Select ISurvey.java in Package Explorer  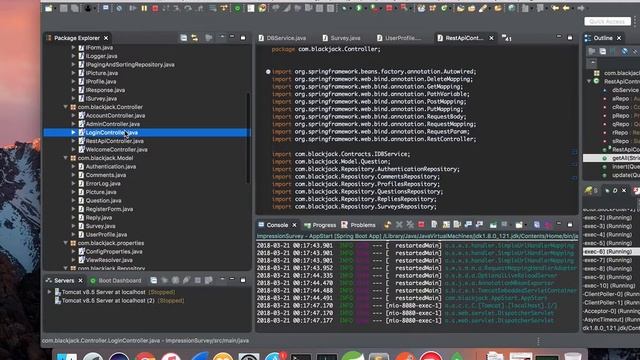point(101,98)
